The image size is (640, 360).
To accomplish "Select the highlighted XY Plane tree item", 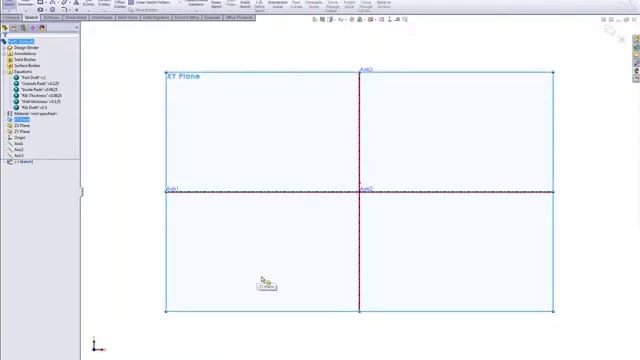I will click(x=22, y=120).
